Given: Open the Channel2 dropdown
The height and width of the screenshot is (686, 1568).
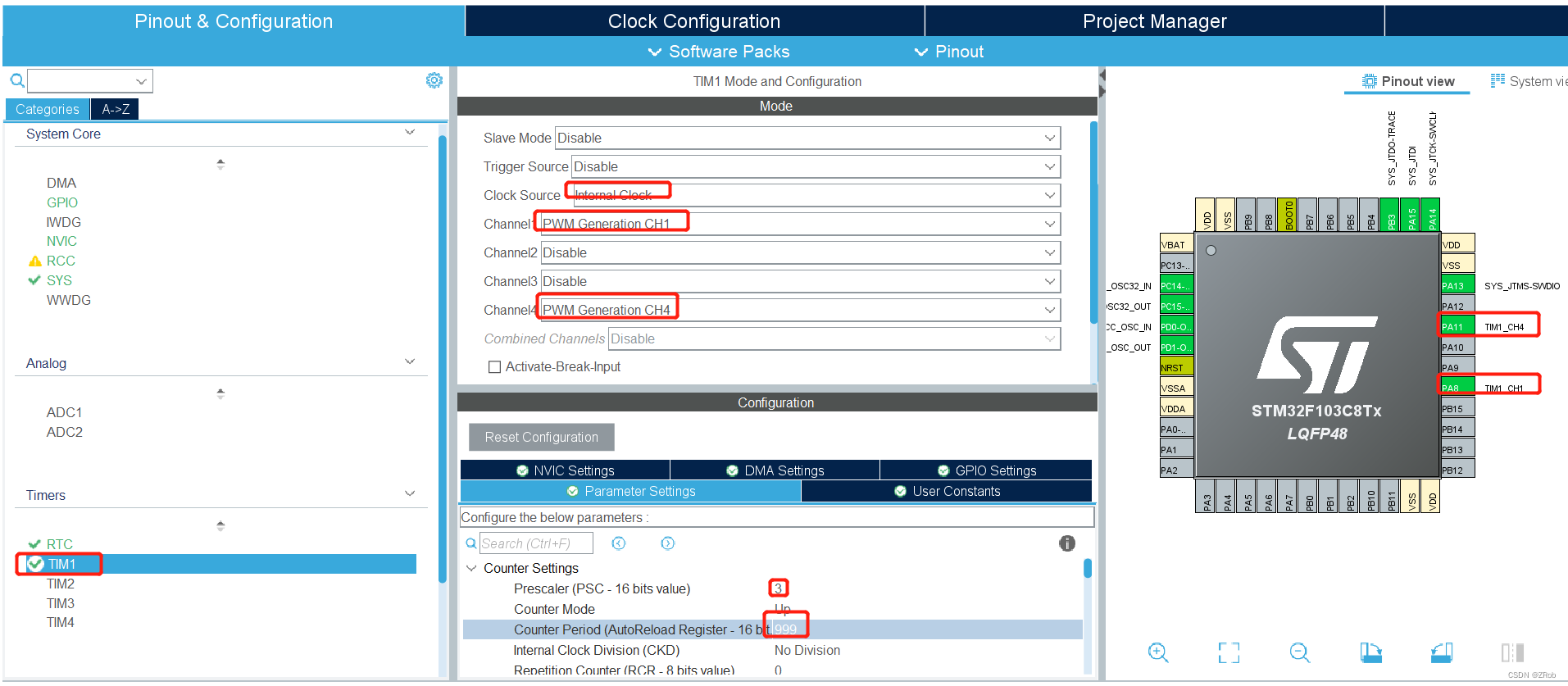Looking at the screenshot, I should tap(801, 252).
